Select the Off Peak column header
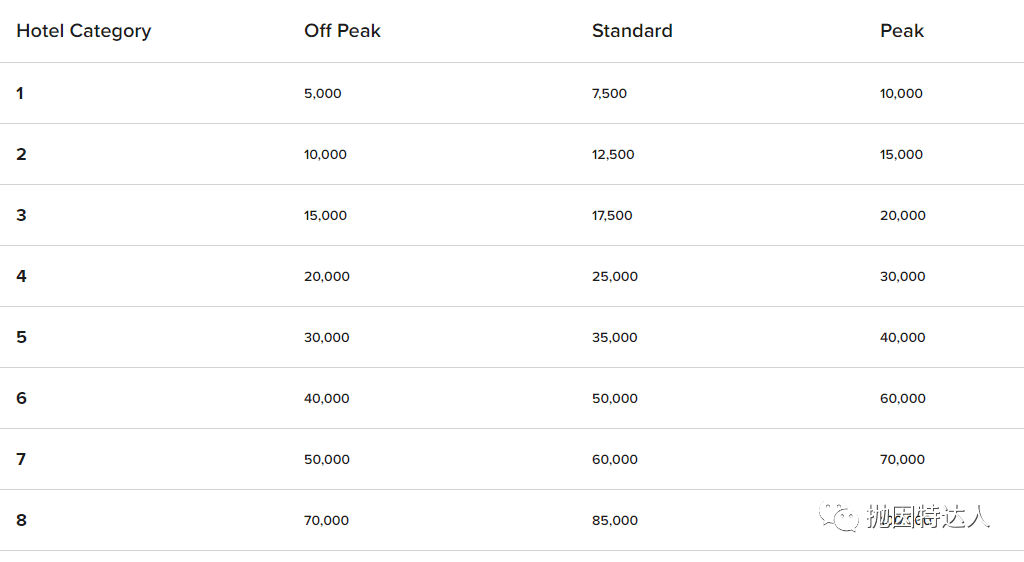The image size is (1024, 562). tap(342, 31)
